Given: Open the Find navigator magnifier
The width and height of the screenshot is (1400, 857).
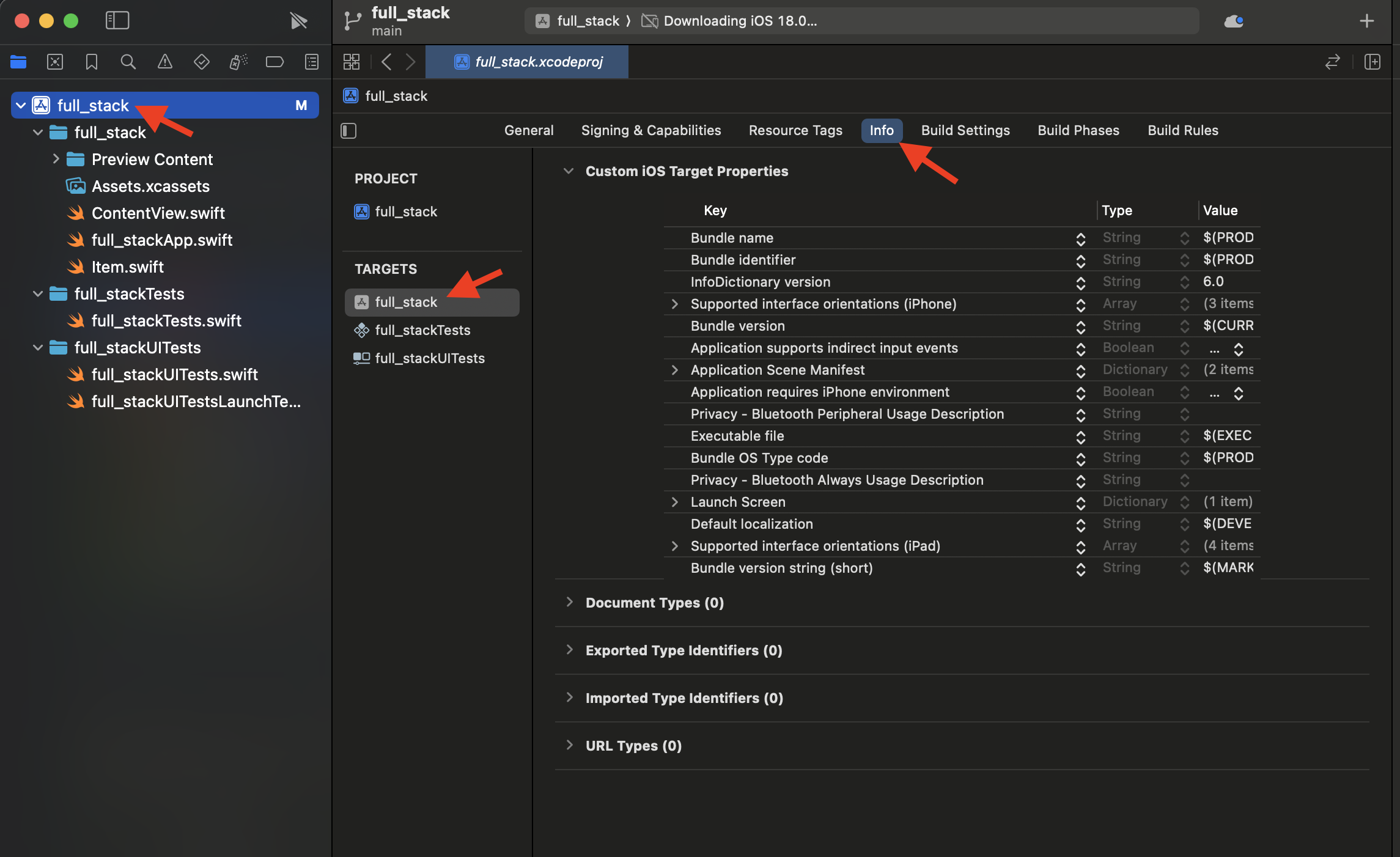Looking at the screenshot, I should point(128,62).
